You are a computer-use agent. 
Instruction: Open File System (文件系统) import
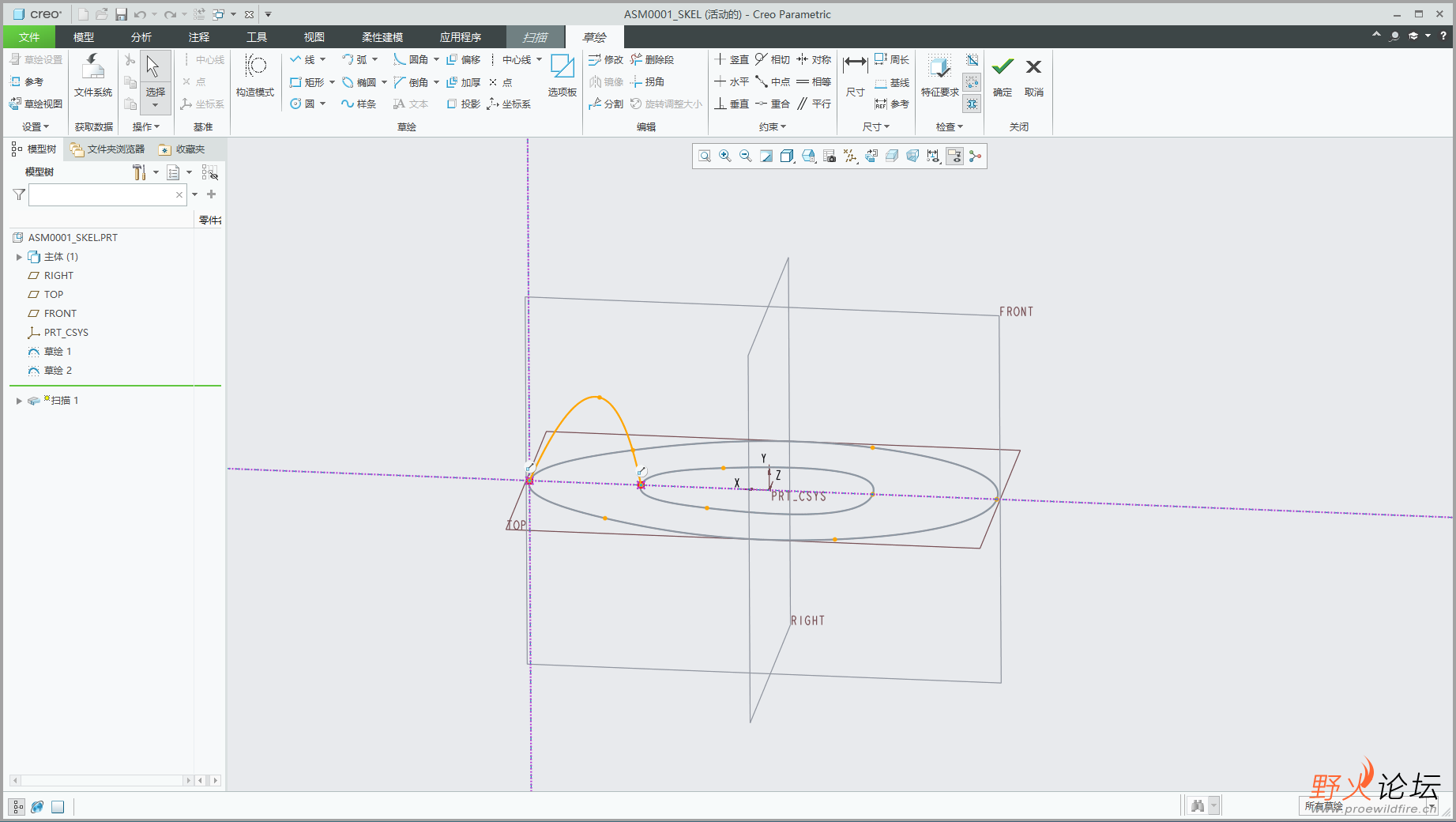pos(93,76)
